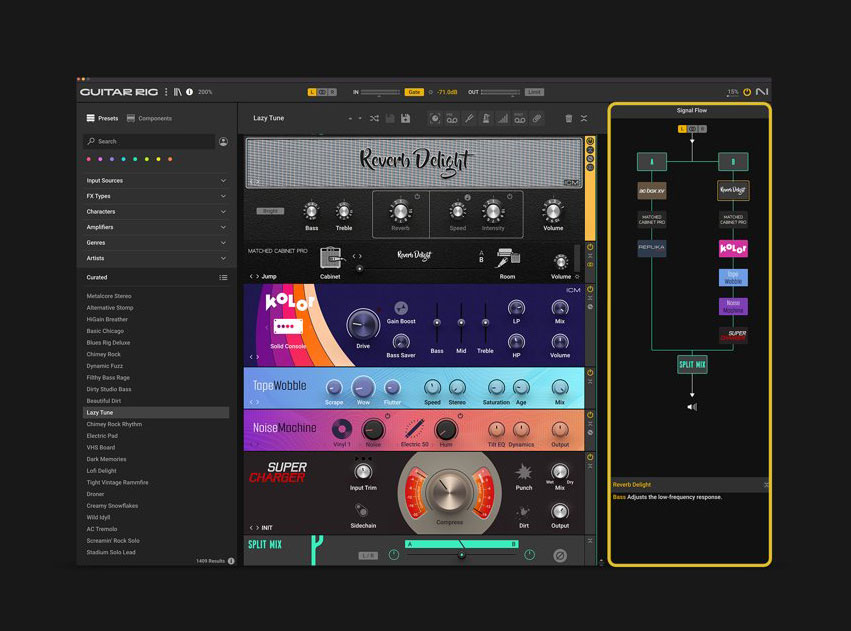Click the L/R button in Split Mix
This screenshot has height=631, width=851.
click(x=367, y=556)
